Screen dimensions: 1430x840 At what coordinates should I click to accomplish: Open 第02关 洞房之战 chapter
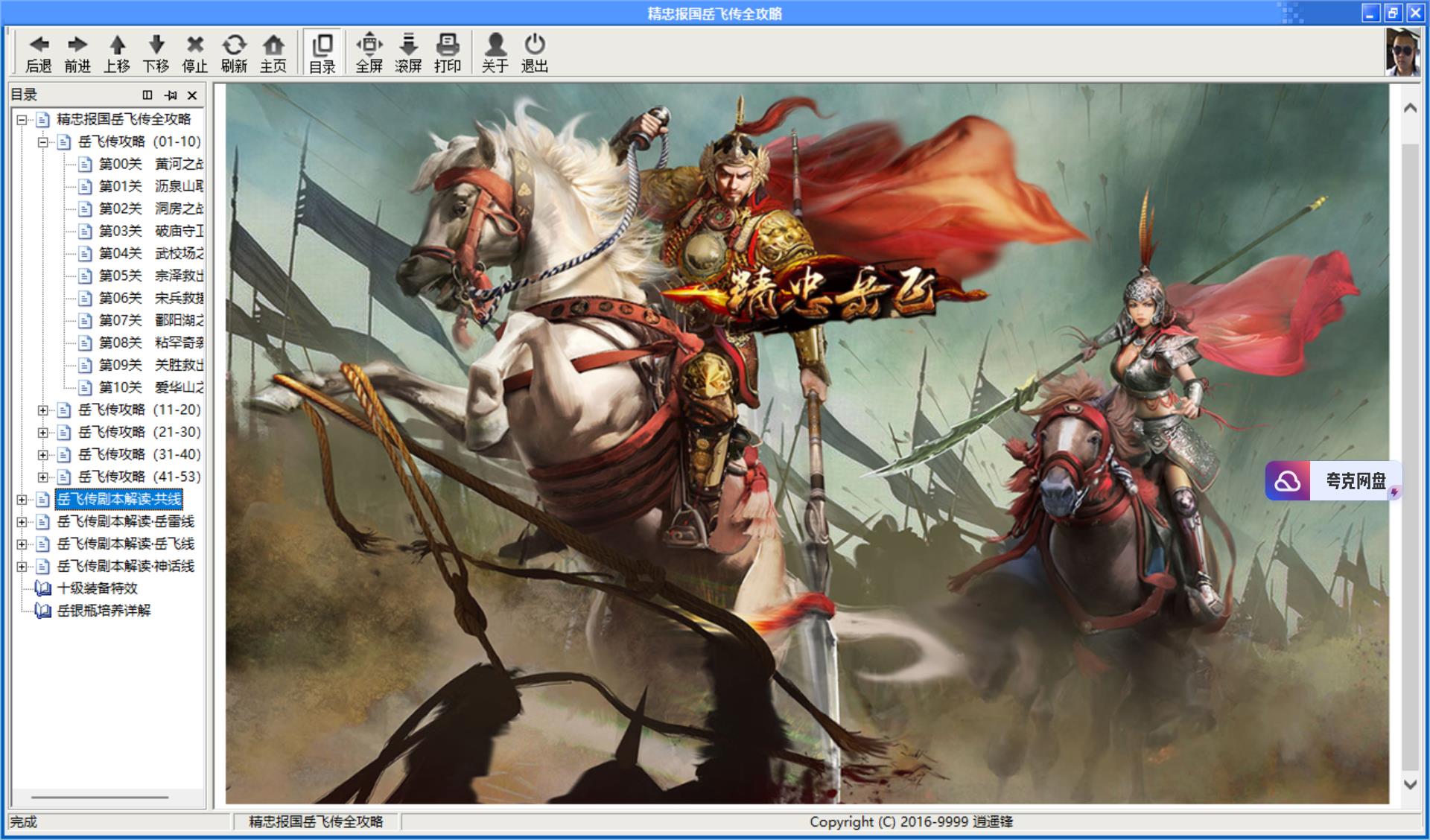[x=151, y=209]
